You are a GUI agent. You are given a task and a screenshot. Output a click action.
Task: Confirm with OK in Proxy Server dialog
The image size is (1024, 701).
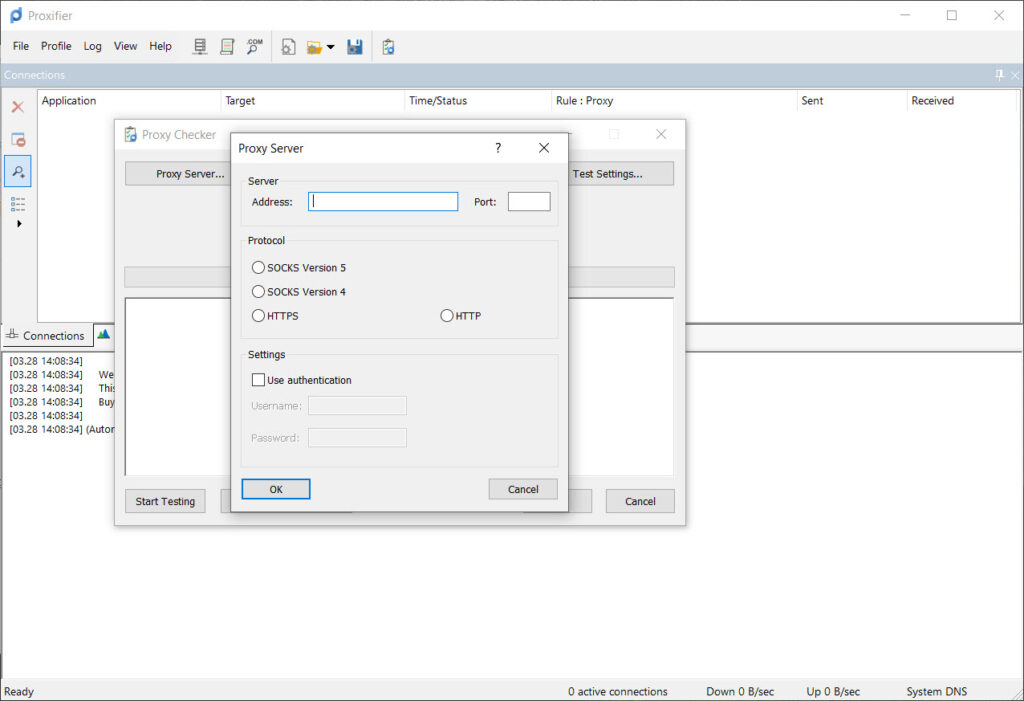(276, 489)
